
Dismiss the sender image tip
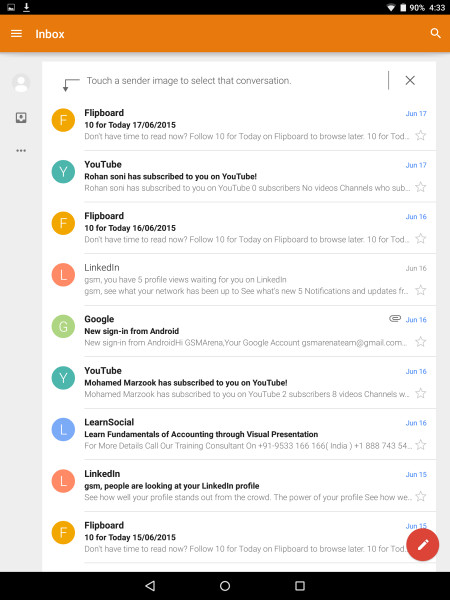(x=410, y=80)
